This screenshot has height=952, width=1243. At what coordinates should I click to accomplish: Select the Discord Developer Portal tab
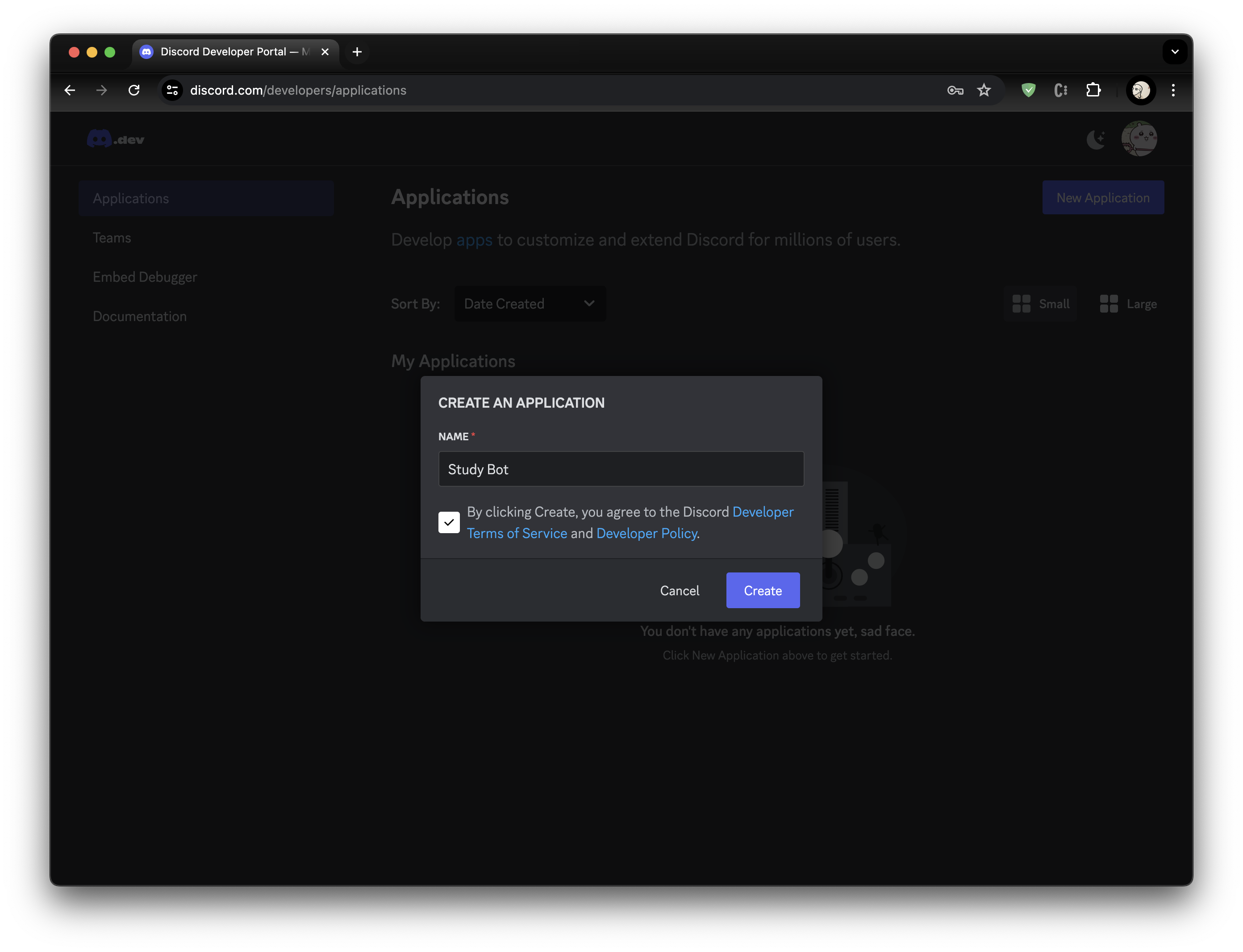[234, 52]
